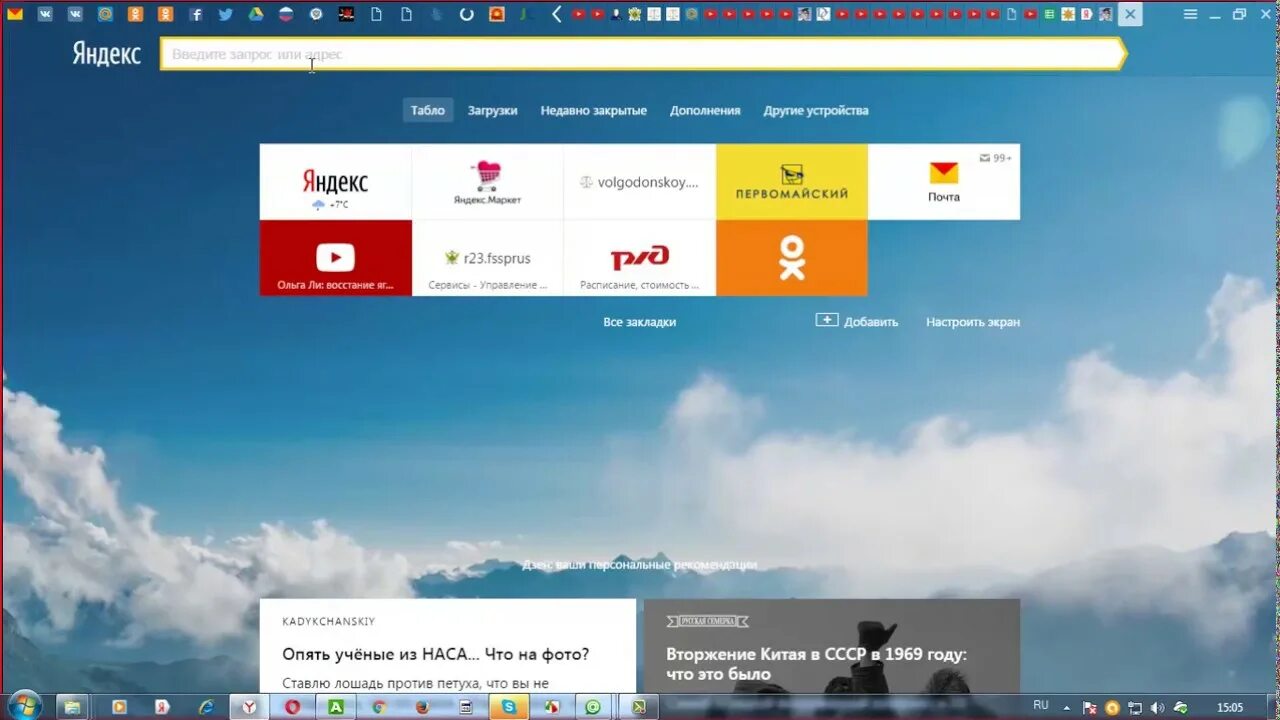The image size is (1280, 720).
Task: Click the Добавить tile button
Action: point(857,321)
